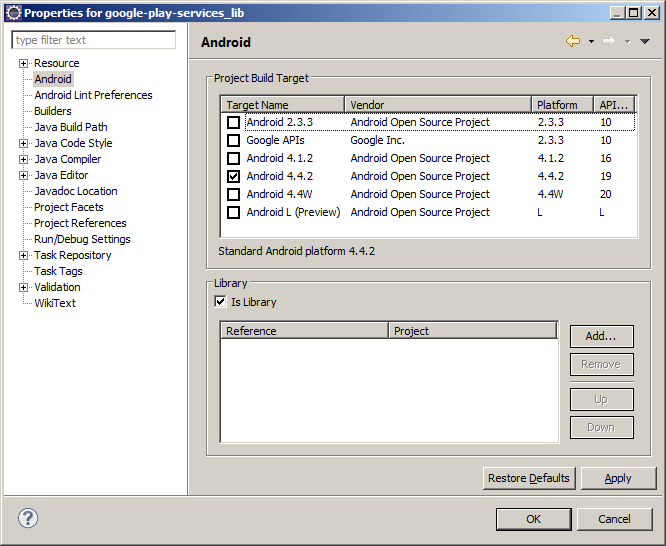Check the Android 2.3.3 target checkbox

click(233, 122)
